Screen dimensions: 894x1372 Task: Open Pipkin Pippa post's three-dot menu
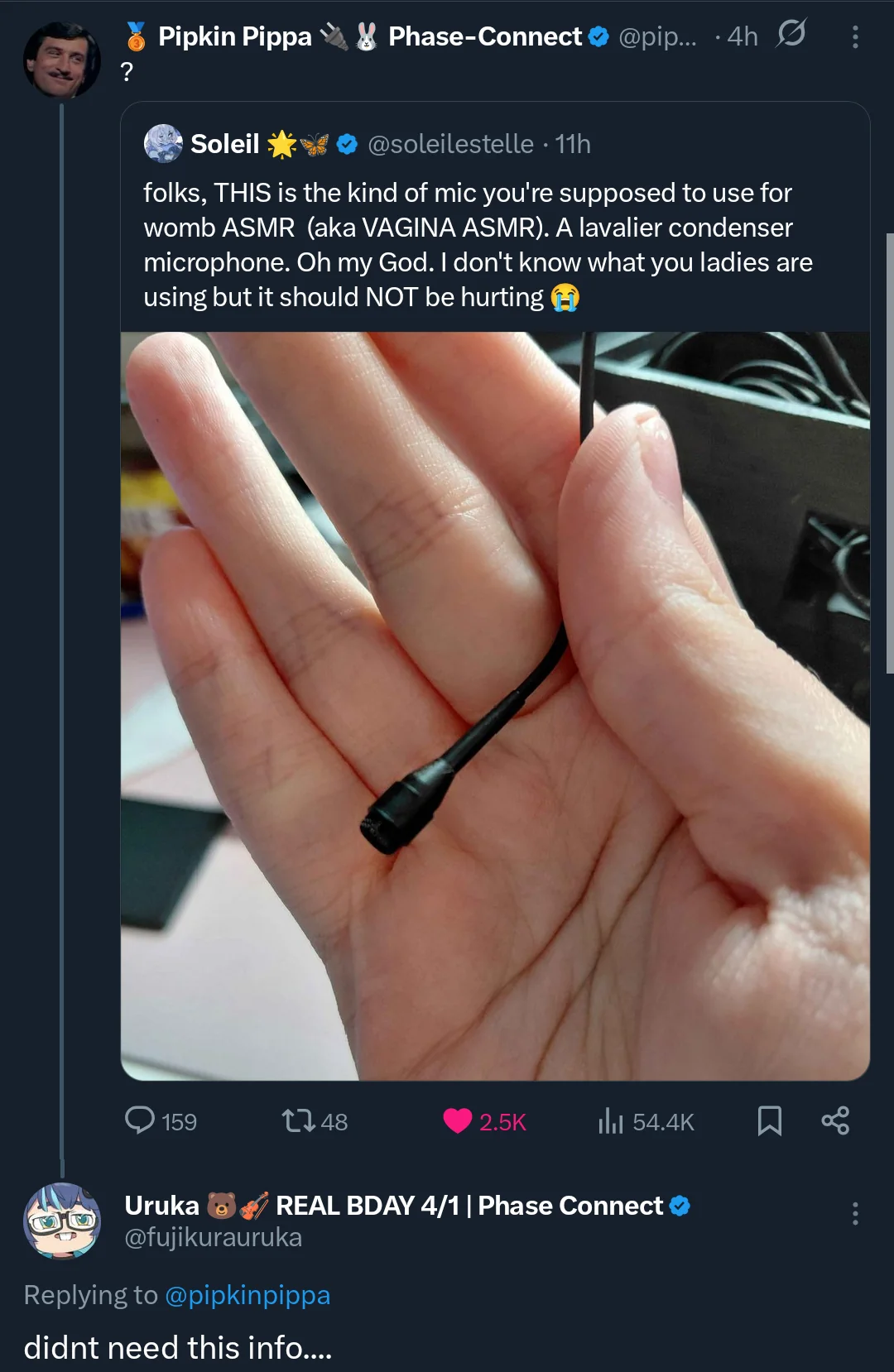[855, 37]
